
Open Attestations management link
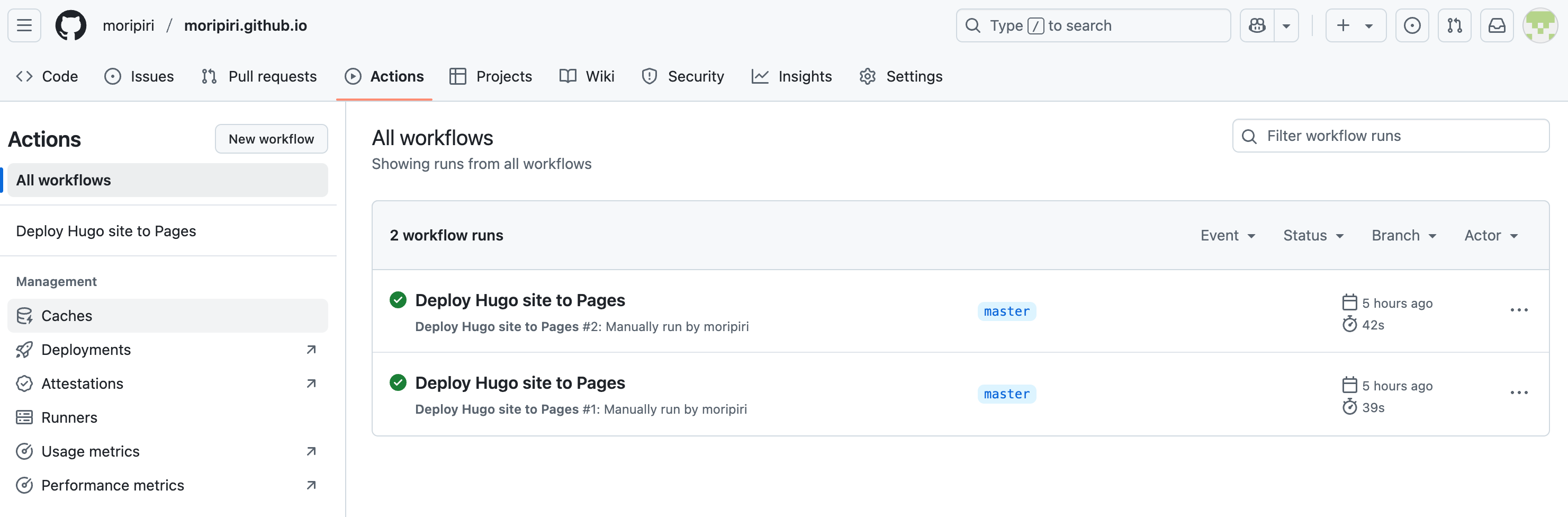click(167, 384)
